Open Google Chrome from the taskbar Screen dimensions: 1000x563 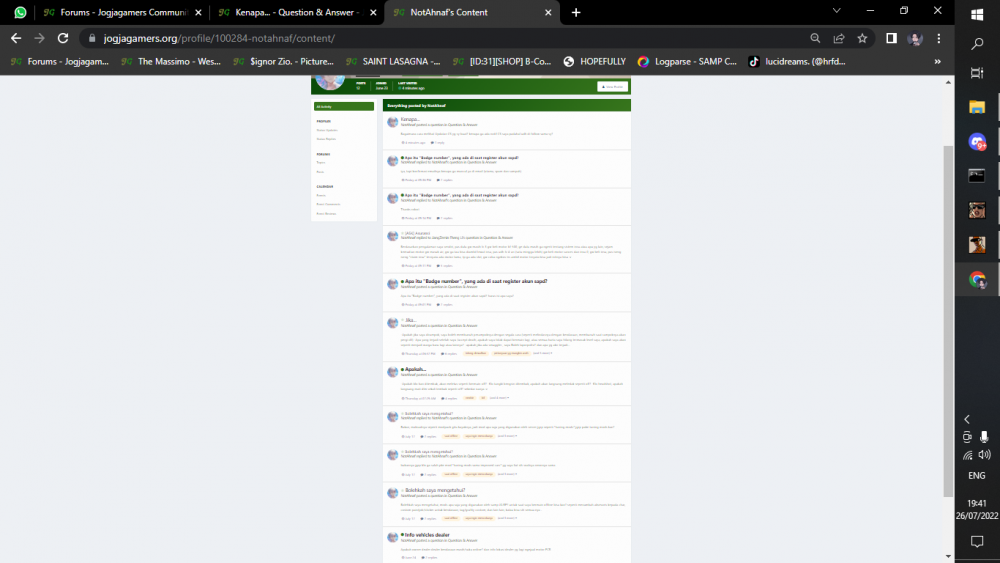976,279
